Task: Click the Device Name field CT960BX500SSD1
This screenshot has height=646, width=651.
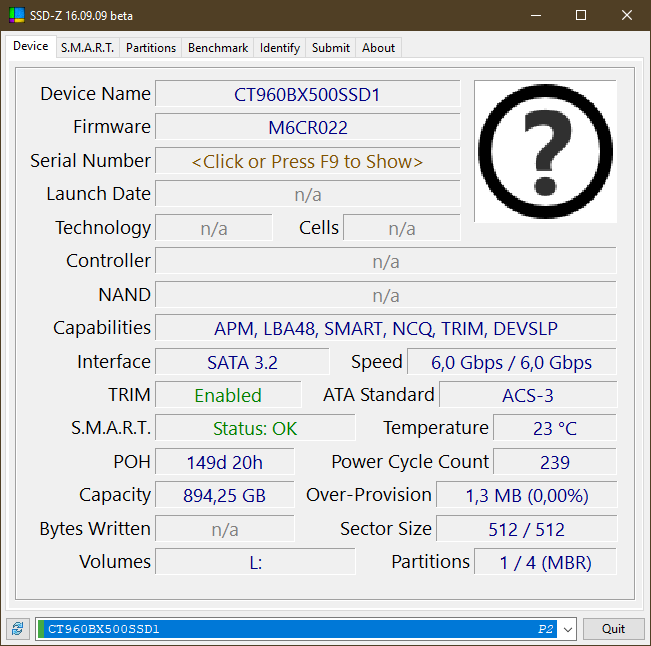Action: (x=307, y=95)
